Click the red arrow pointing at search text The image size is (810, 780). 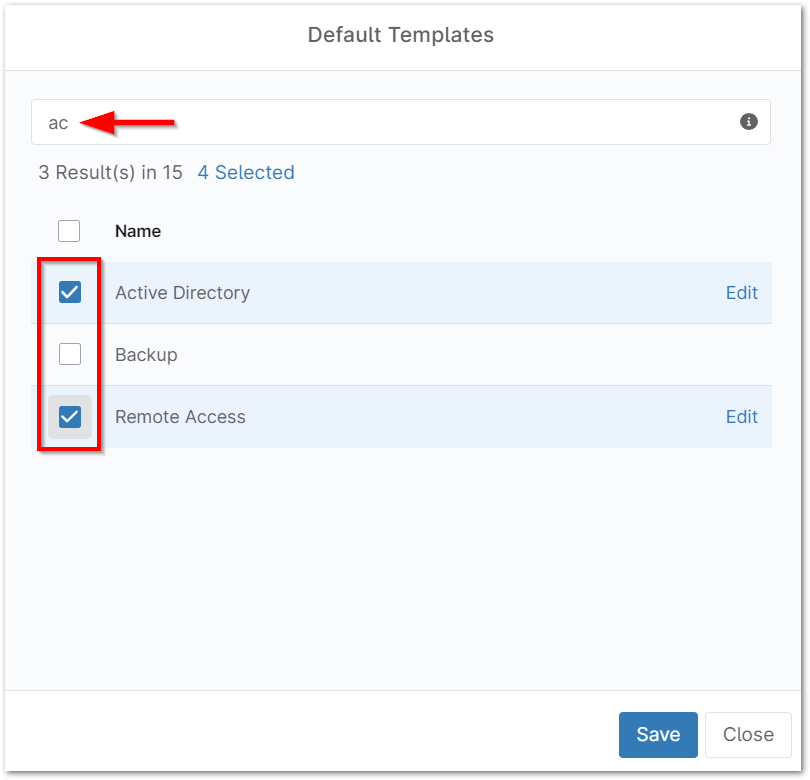(128, 122)
